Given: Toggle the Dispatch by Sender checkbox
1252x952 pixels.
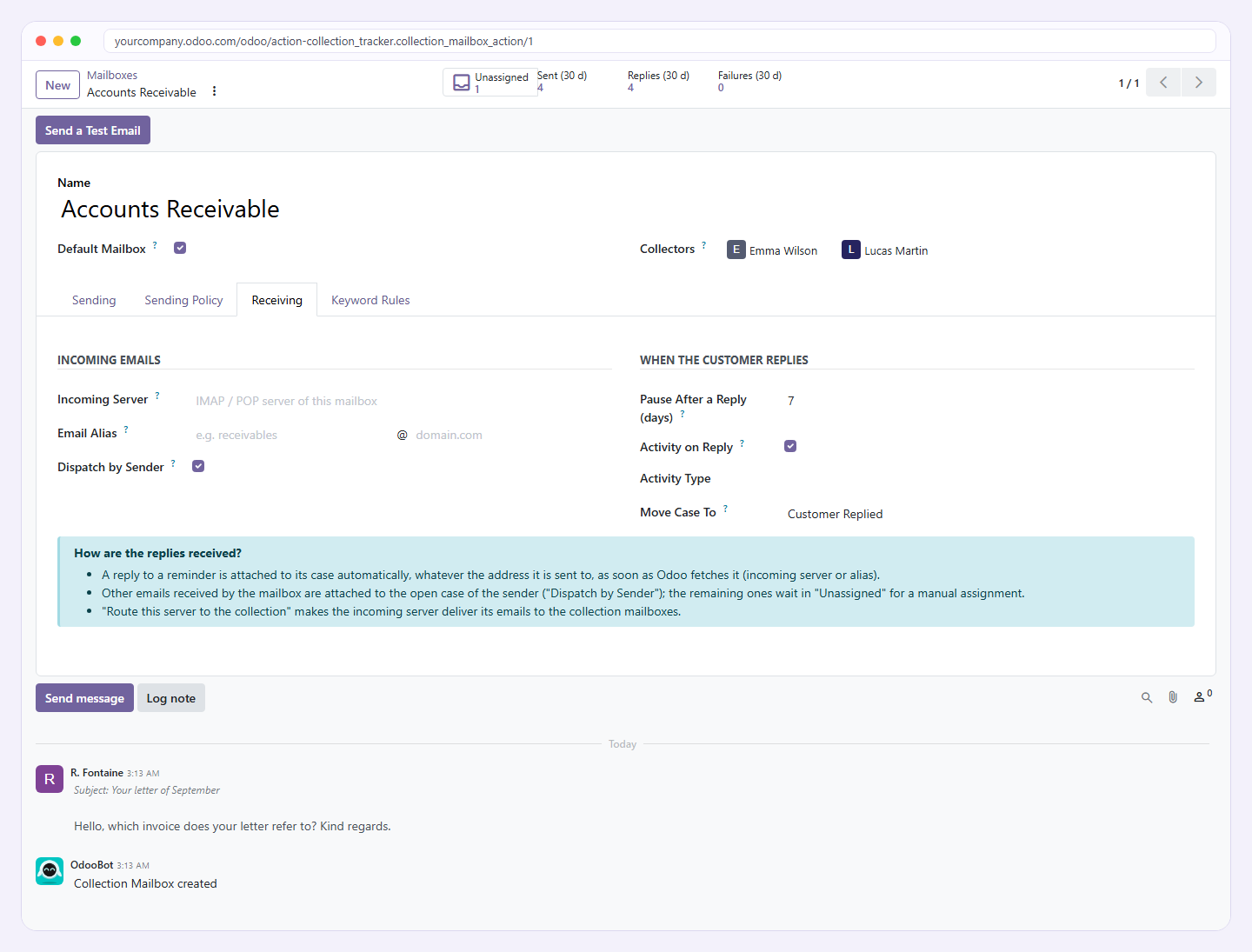Looking at the screenshot, I should (198, 466).
